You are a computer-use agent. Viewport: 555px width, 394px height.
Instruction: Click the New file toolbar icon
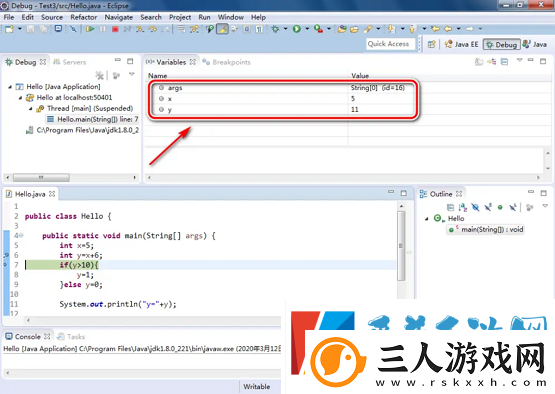9,29
